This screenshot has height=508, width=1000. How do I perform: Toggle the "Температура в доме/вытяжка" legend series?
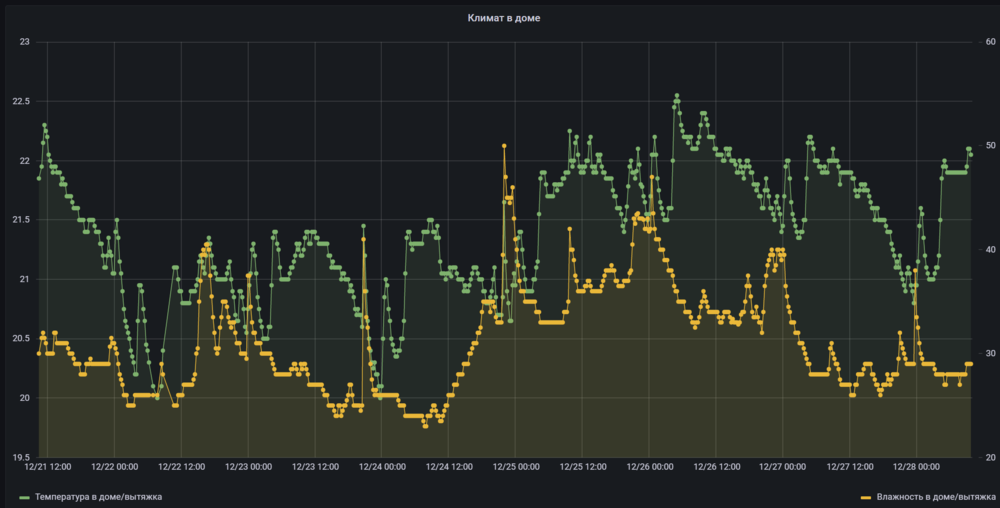pos(98,496)
